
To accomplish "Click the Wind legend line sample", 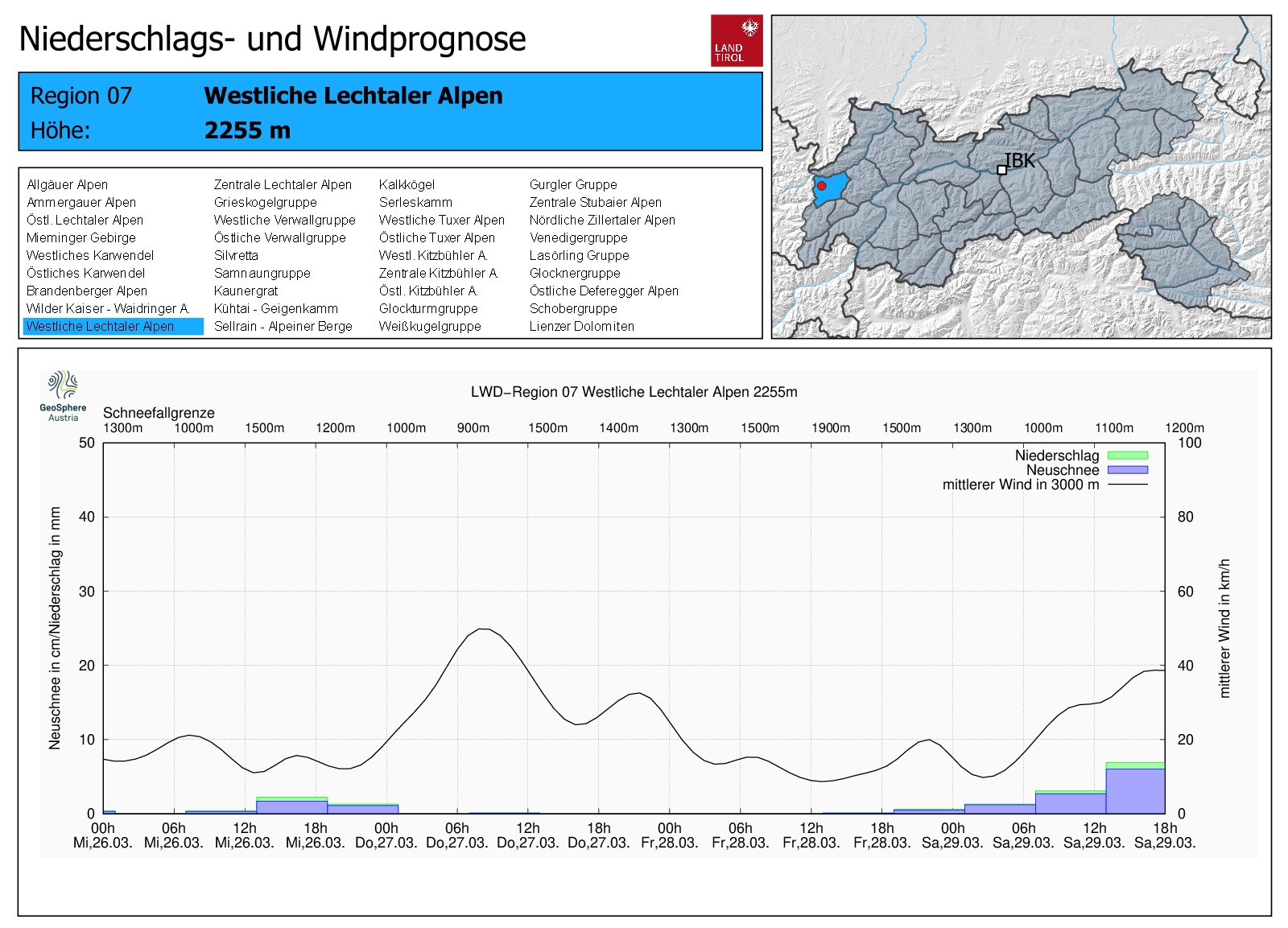I will point(1127,485).
